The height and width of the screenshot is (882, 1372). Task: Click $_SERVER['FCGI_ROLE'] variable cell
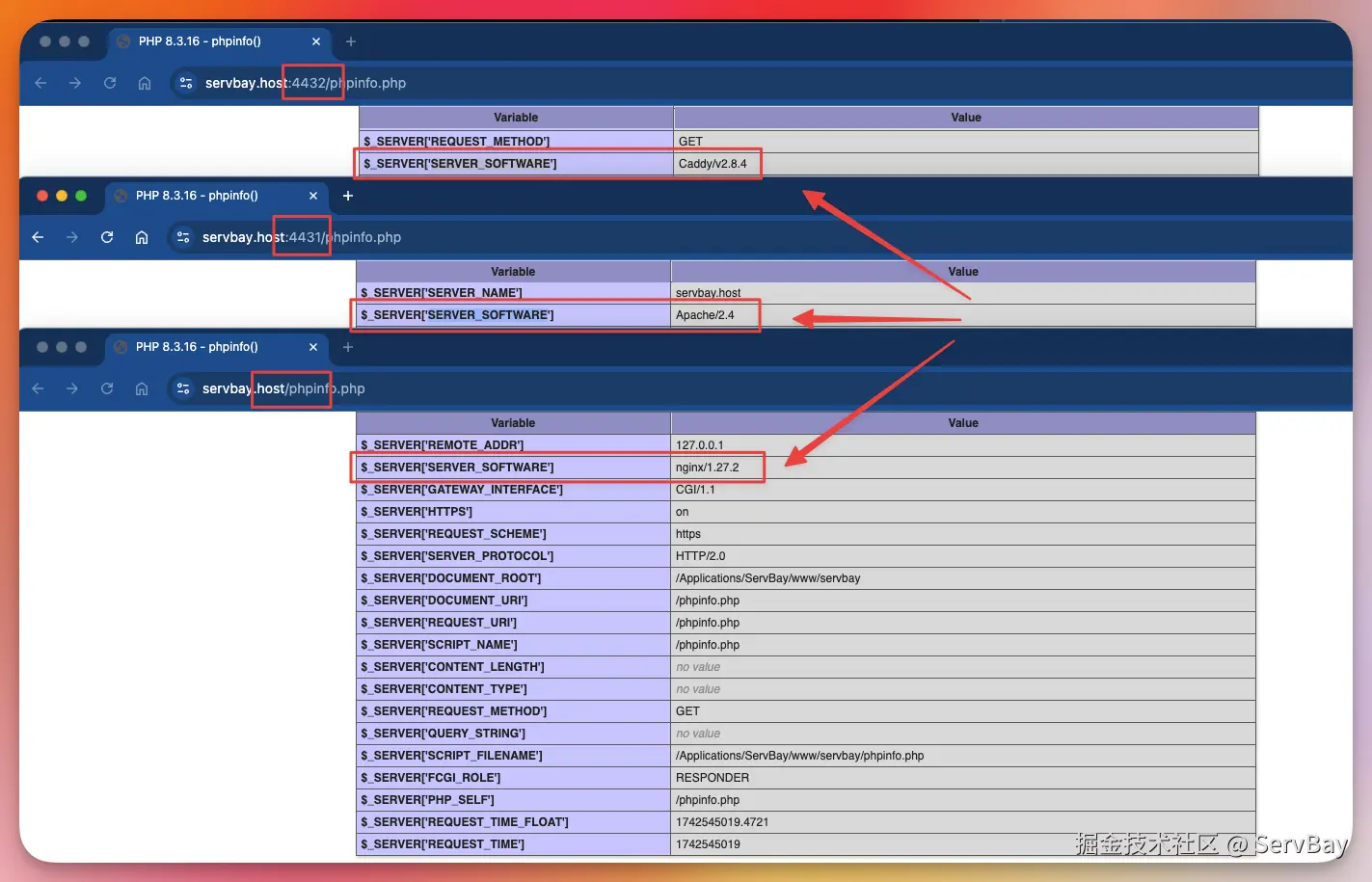point(513,778)
